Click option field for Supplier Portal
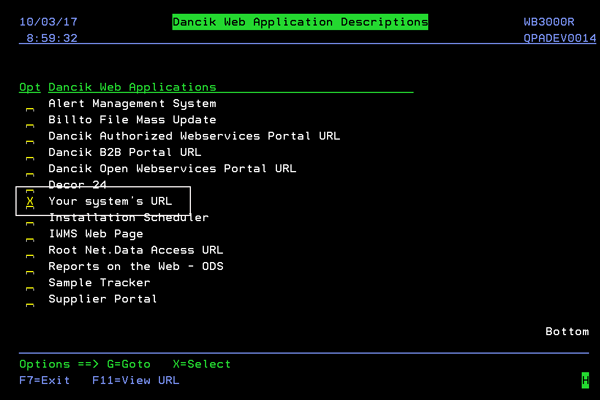Viewport: 600px width, 400px height. coord(30,299)
